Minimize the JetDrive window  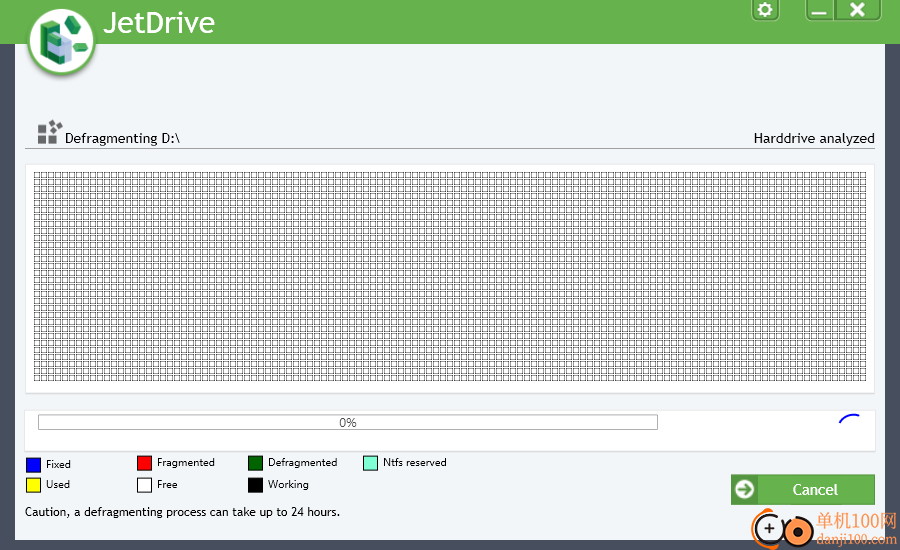820,10
